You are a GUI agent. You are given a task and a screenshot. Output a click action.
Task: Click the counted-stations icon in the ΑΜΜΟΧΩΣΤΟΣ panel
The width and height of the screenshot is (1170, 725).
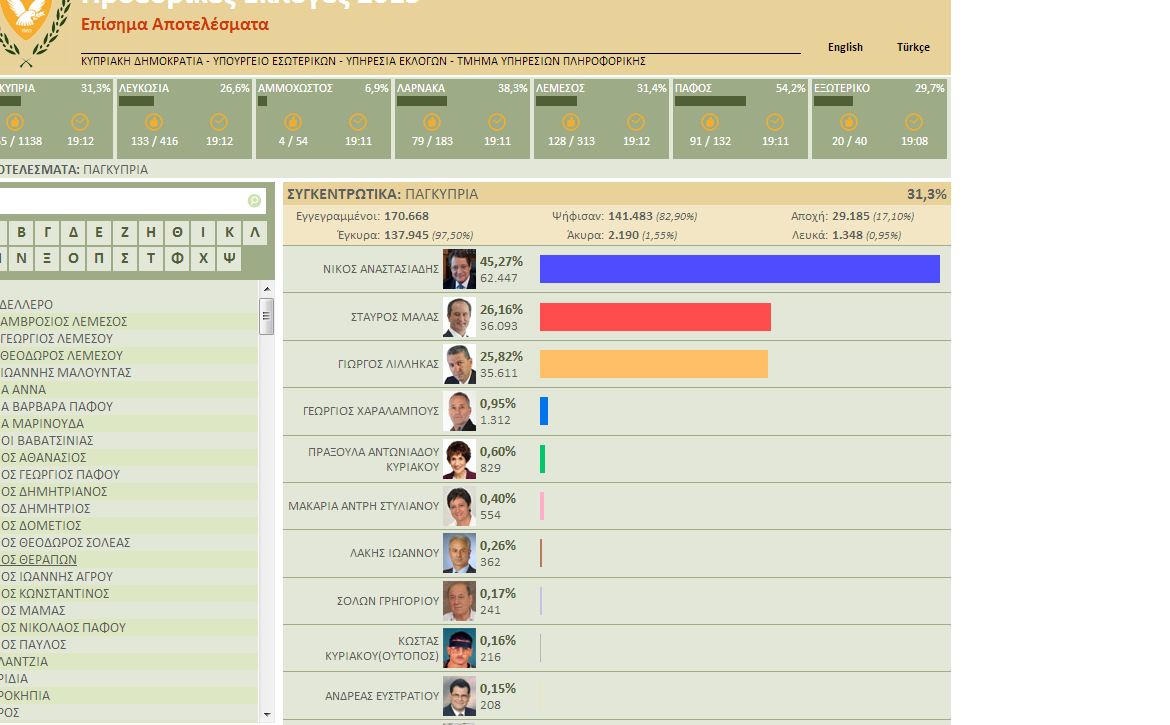293,122
